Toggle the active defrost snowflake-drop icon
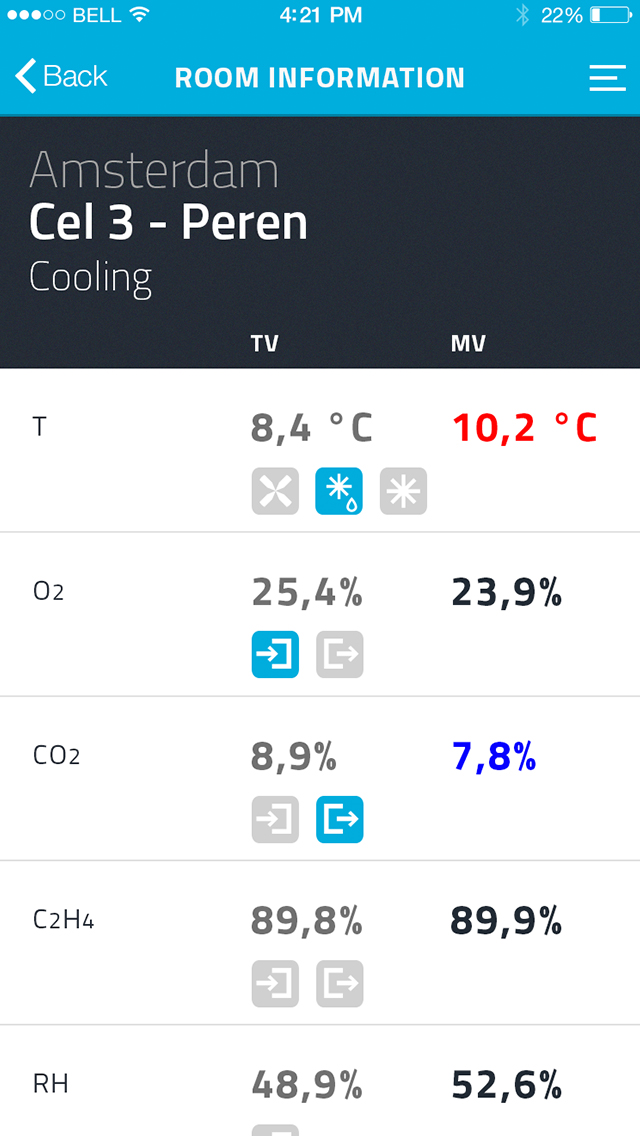The image size is (640, 1136). point(339,491)
